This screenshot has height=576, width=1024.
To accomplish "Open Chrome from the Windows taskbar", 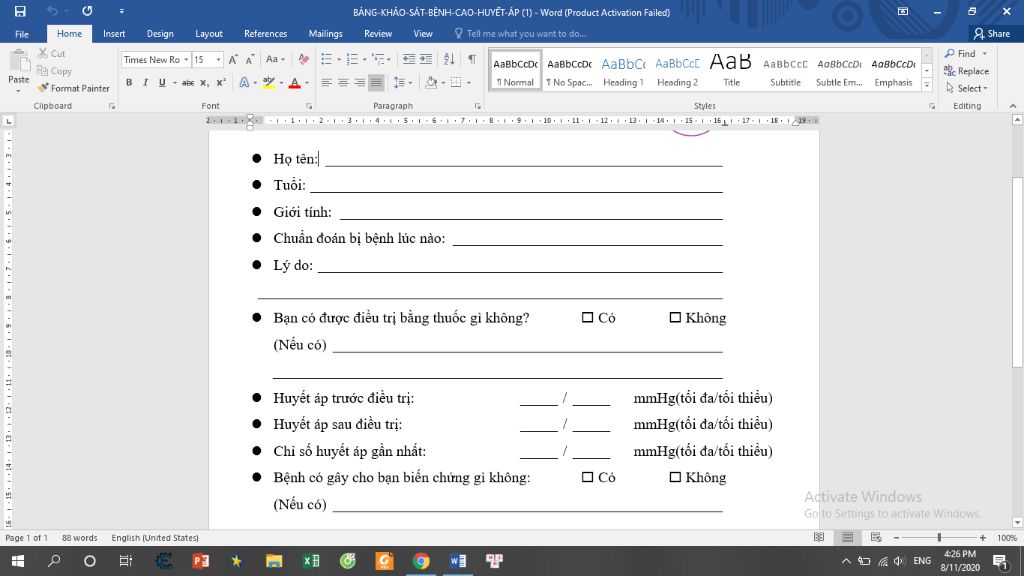I will [421, 561].
